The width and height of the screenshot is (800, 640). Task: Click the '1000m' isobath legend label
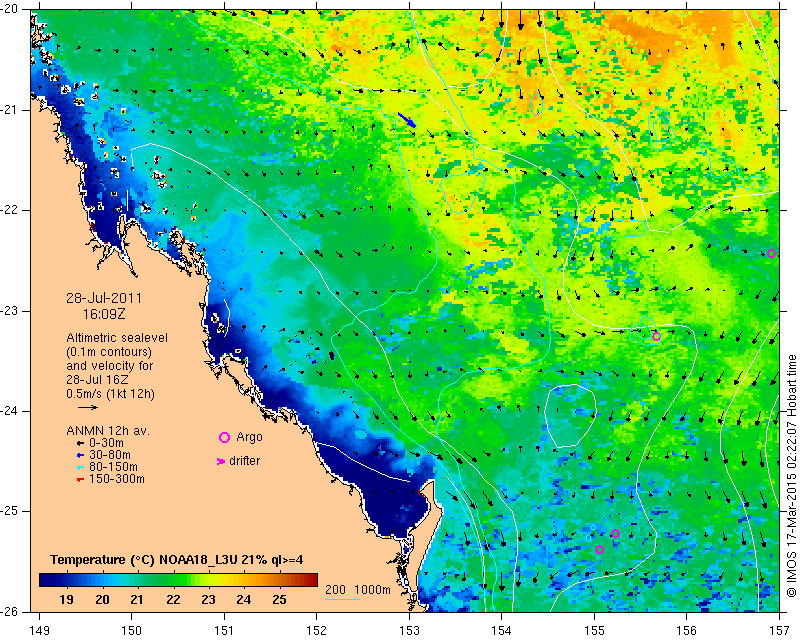point(372,590)
